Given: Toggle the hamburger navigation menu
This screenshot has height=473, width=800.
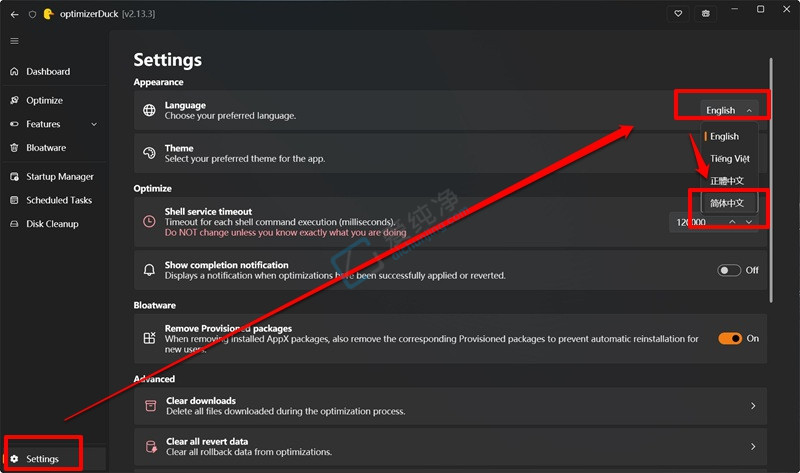Looking at the screenshot, I should (x=14, y=41).
